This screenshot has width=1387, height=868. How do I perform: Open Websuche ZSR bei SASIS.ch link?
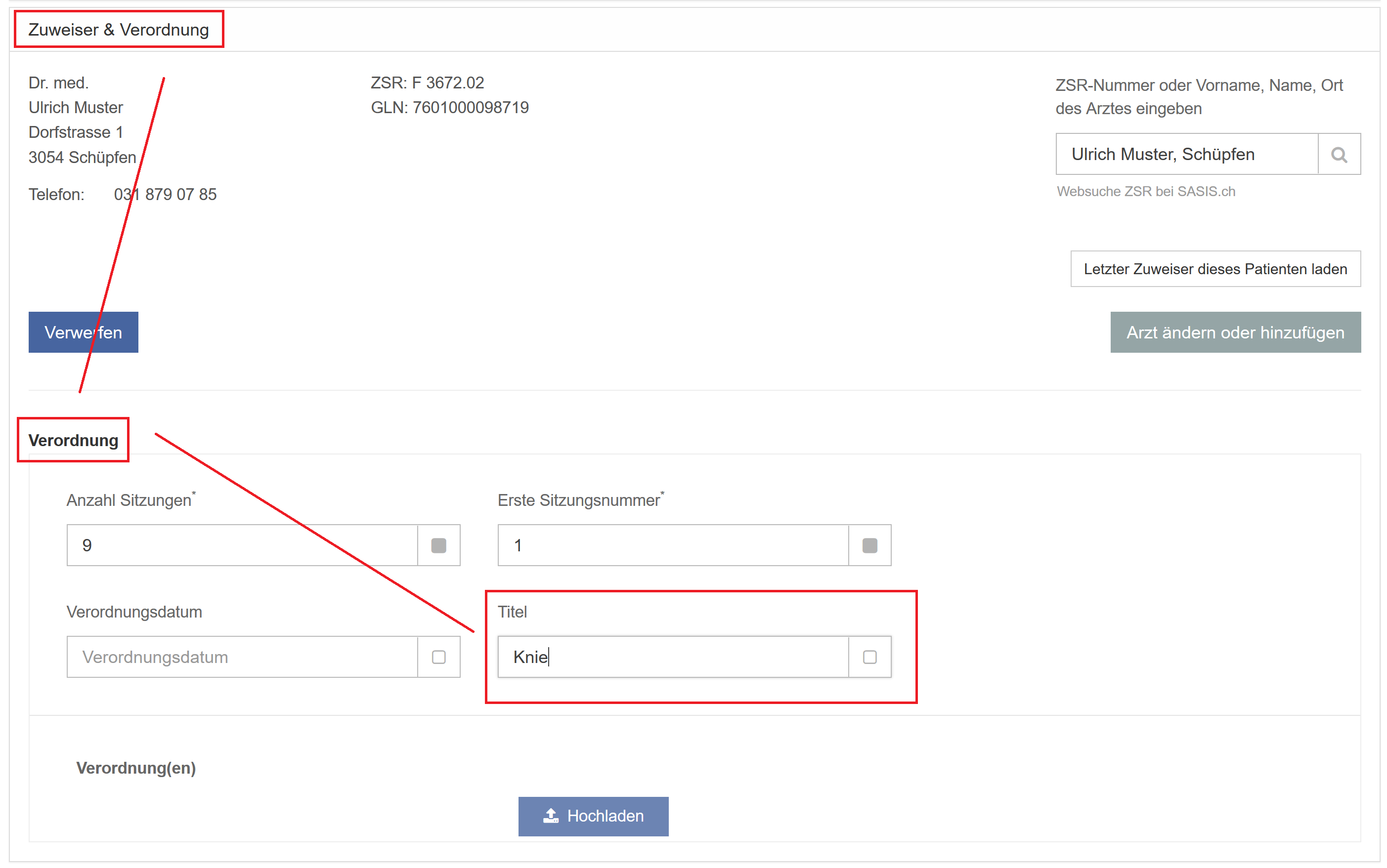coord(1145,191)
